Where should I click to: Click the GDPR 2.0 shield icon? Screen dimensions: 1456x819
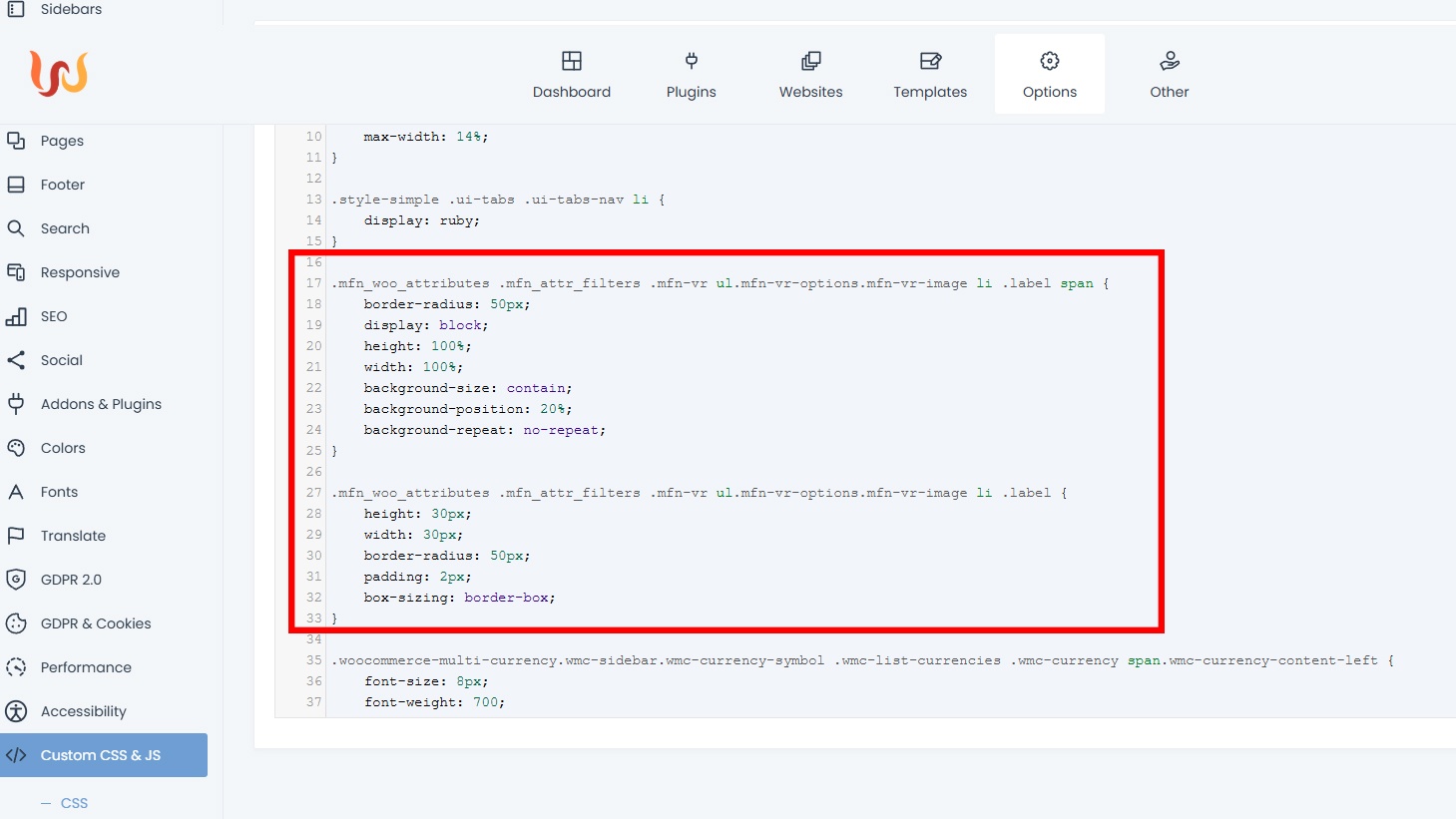click(16, 580)
